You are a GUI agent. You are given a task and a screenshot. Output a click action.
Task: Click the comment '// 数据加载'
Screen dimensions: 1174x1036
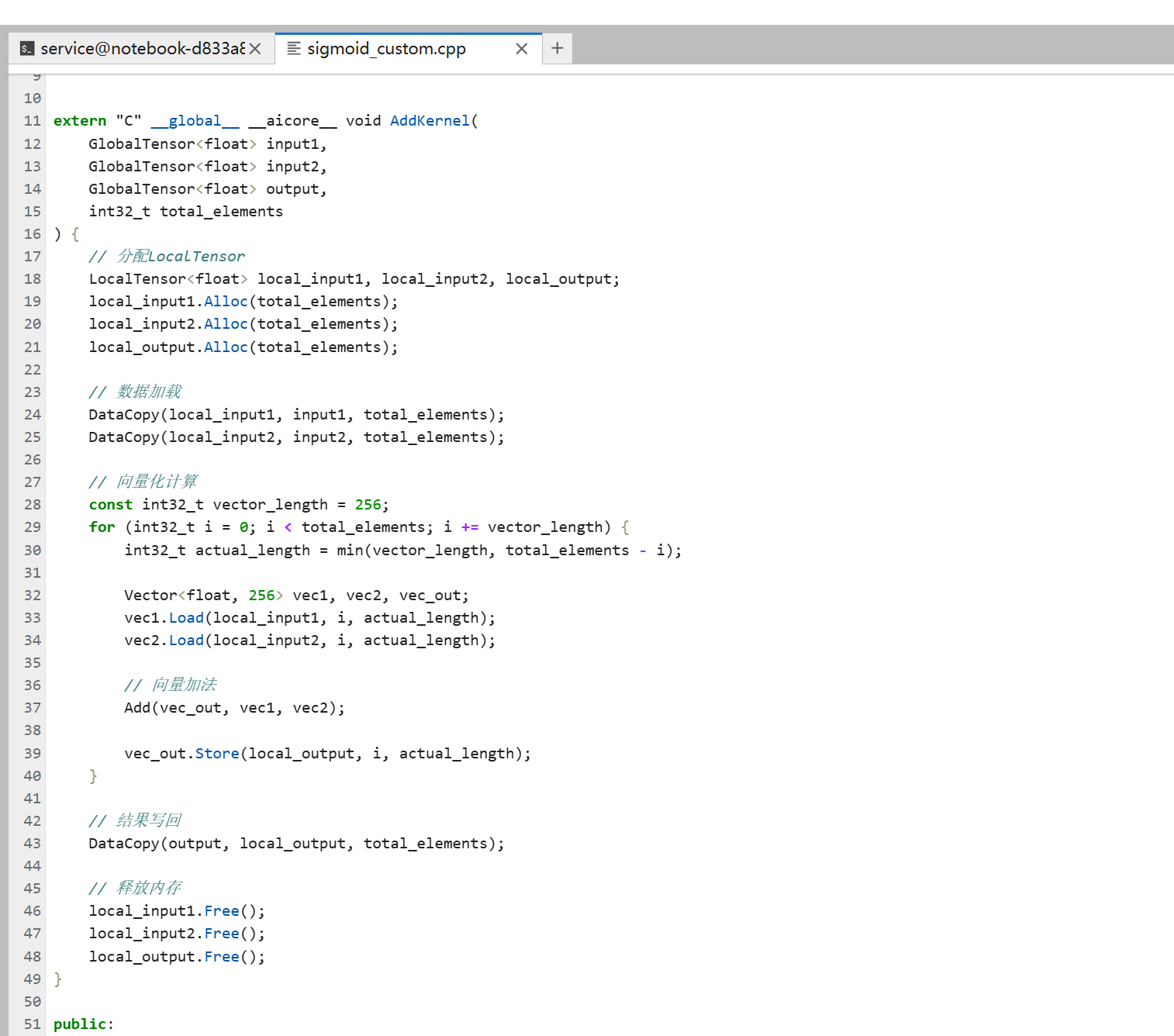(135, 392)
